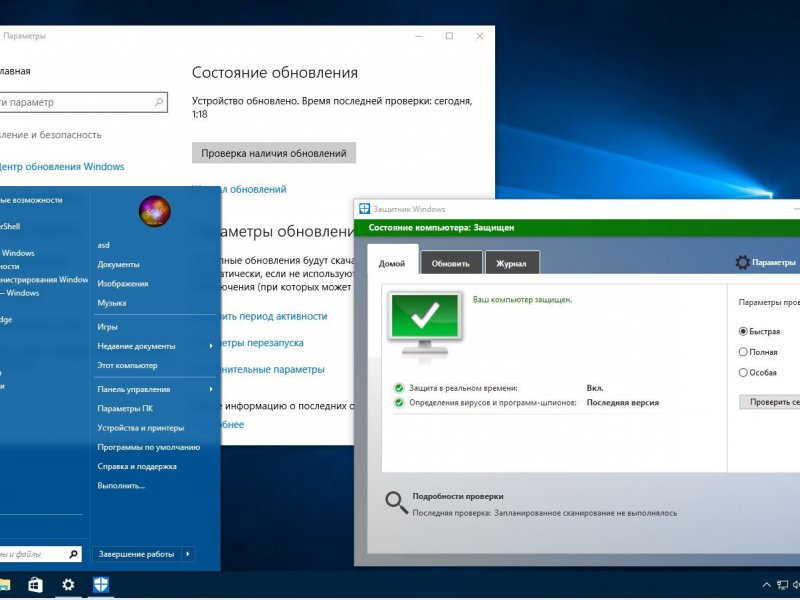Click Состояние обновления heading in Settings

[274, 72]
